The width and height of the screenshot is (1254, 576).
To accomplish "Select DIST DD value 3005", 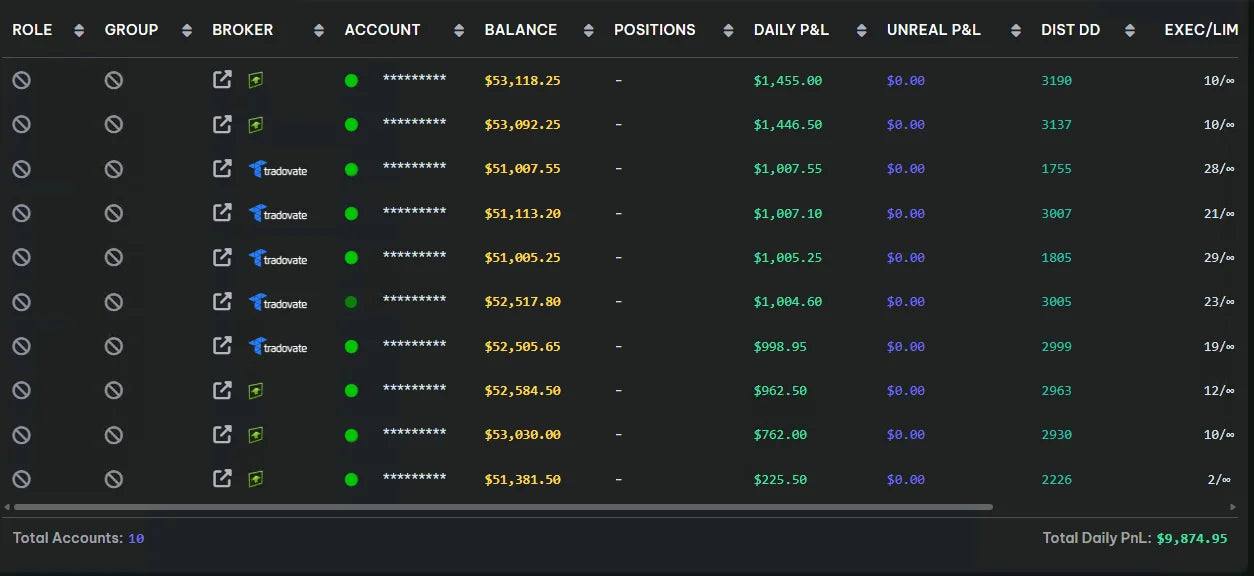I will tap(1056, 302).
